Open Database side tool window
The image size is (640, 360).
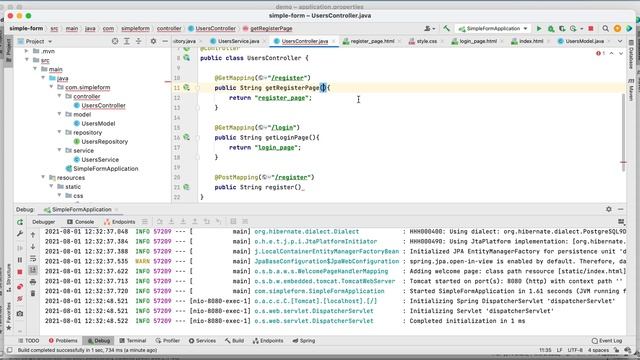pyautogui.click(x=631, y=55)
